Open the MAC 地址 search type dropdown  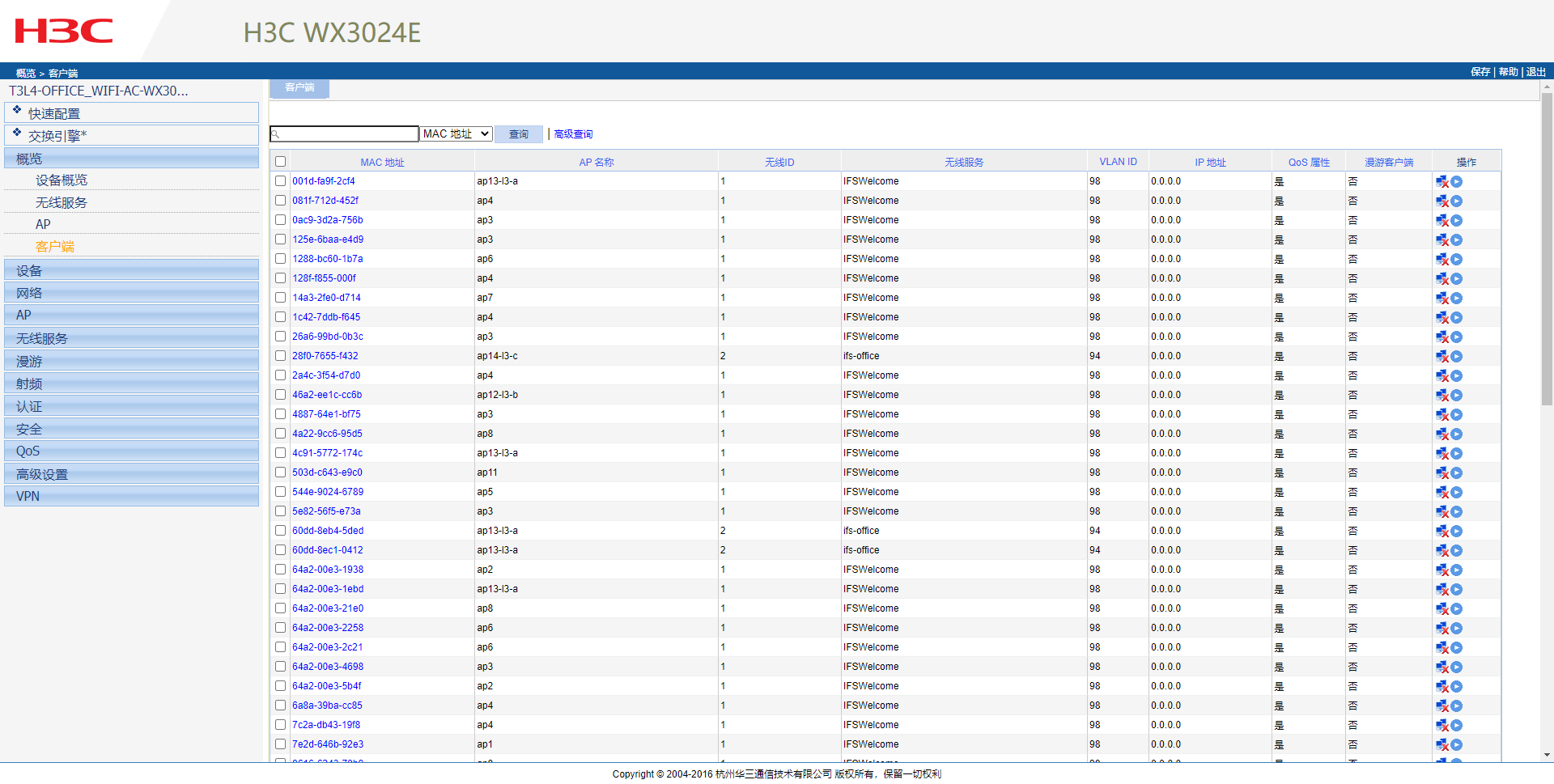456,134
